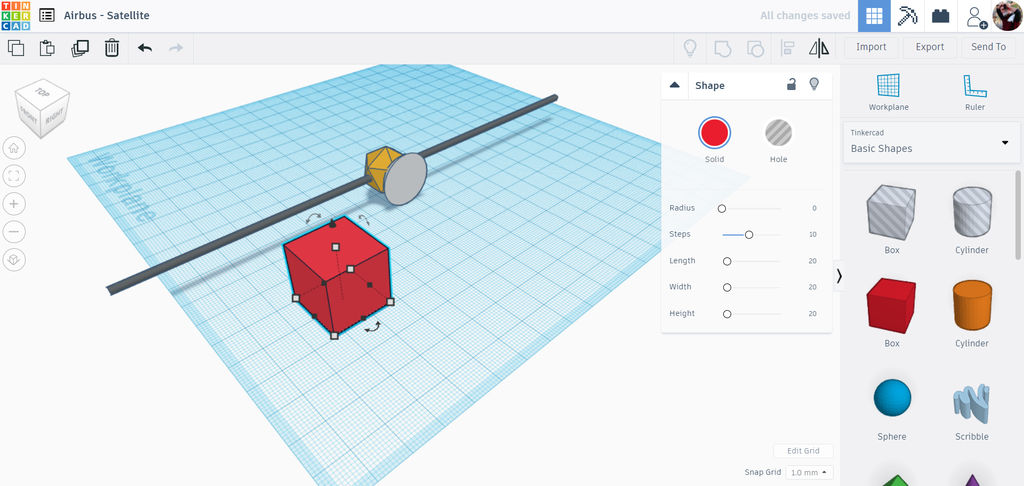Click the Steps value 10

[812, 235]
